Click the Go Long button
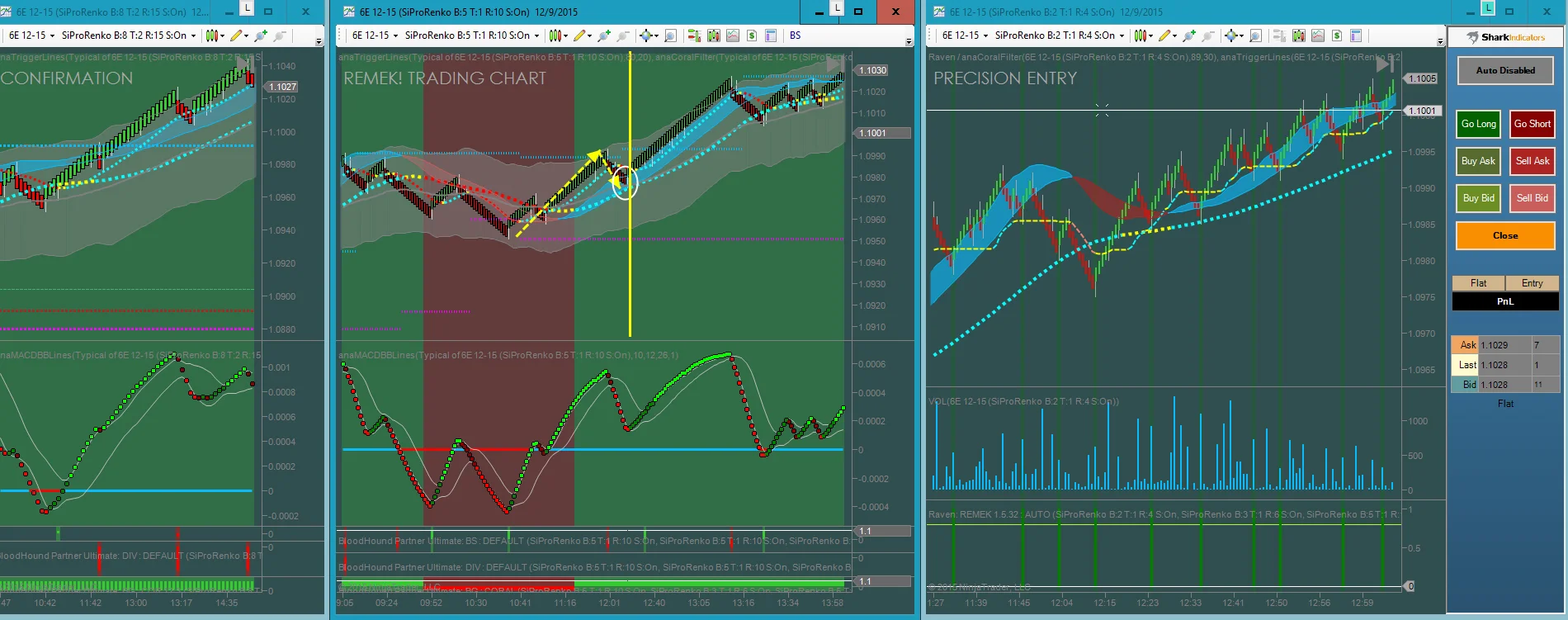 pos(1478,124)
